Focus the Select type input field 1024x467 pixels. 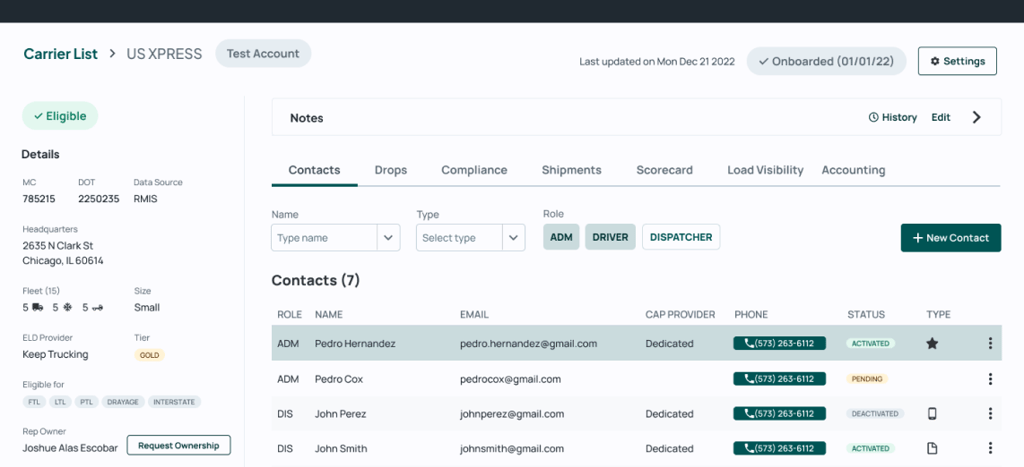(x=459, y=238)
